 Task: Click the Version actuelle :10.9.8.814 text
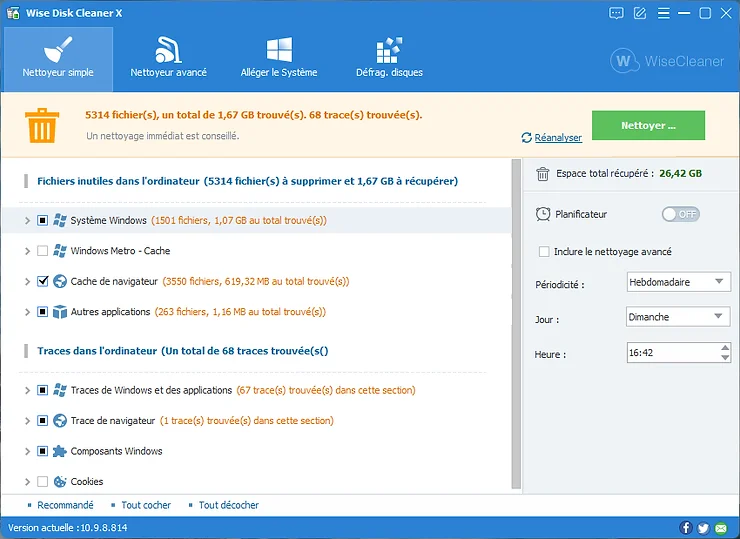67,528
